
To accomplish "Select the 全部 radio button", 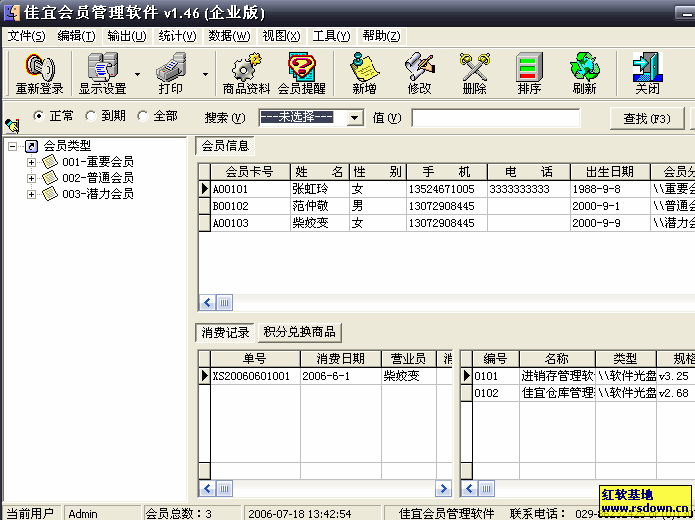I will [143, 116].
